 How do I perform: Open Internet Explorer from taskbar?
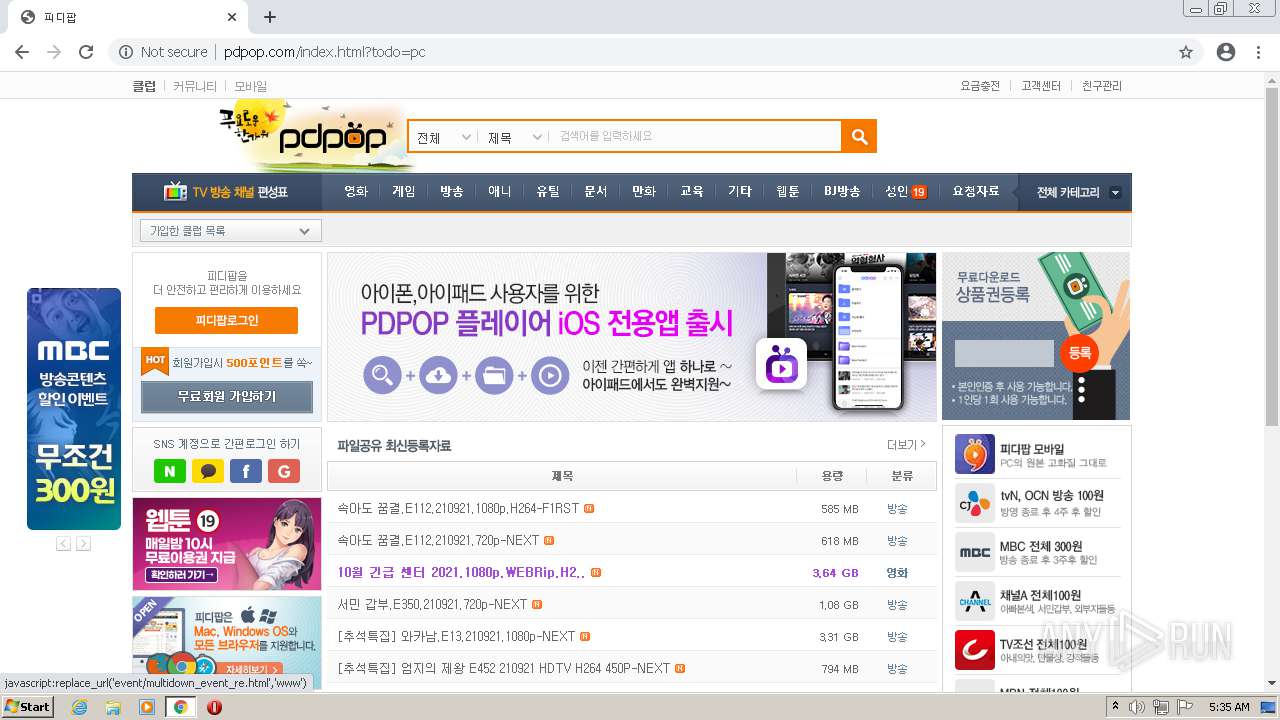(x=79, y=707)
